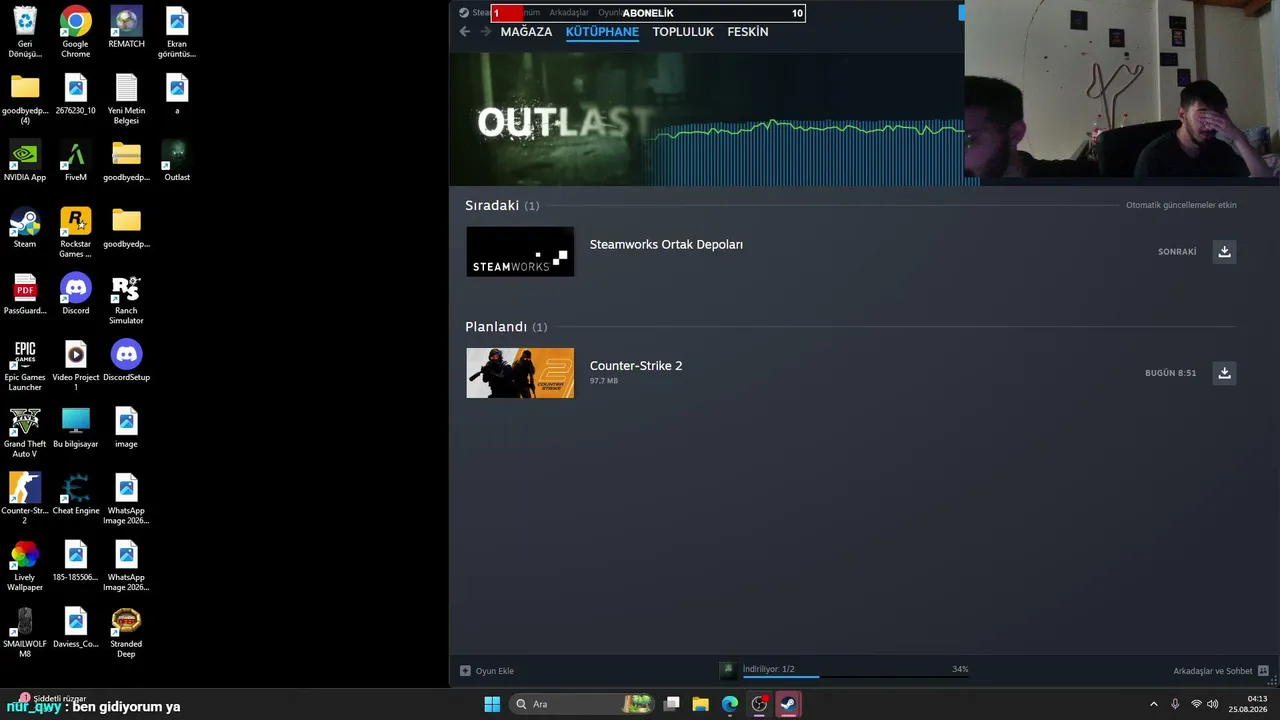The image size is (1280, 720).
Task: Go forward with Steam's right arrow
Action: coord(486,32)
